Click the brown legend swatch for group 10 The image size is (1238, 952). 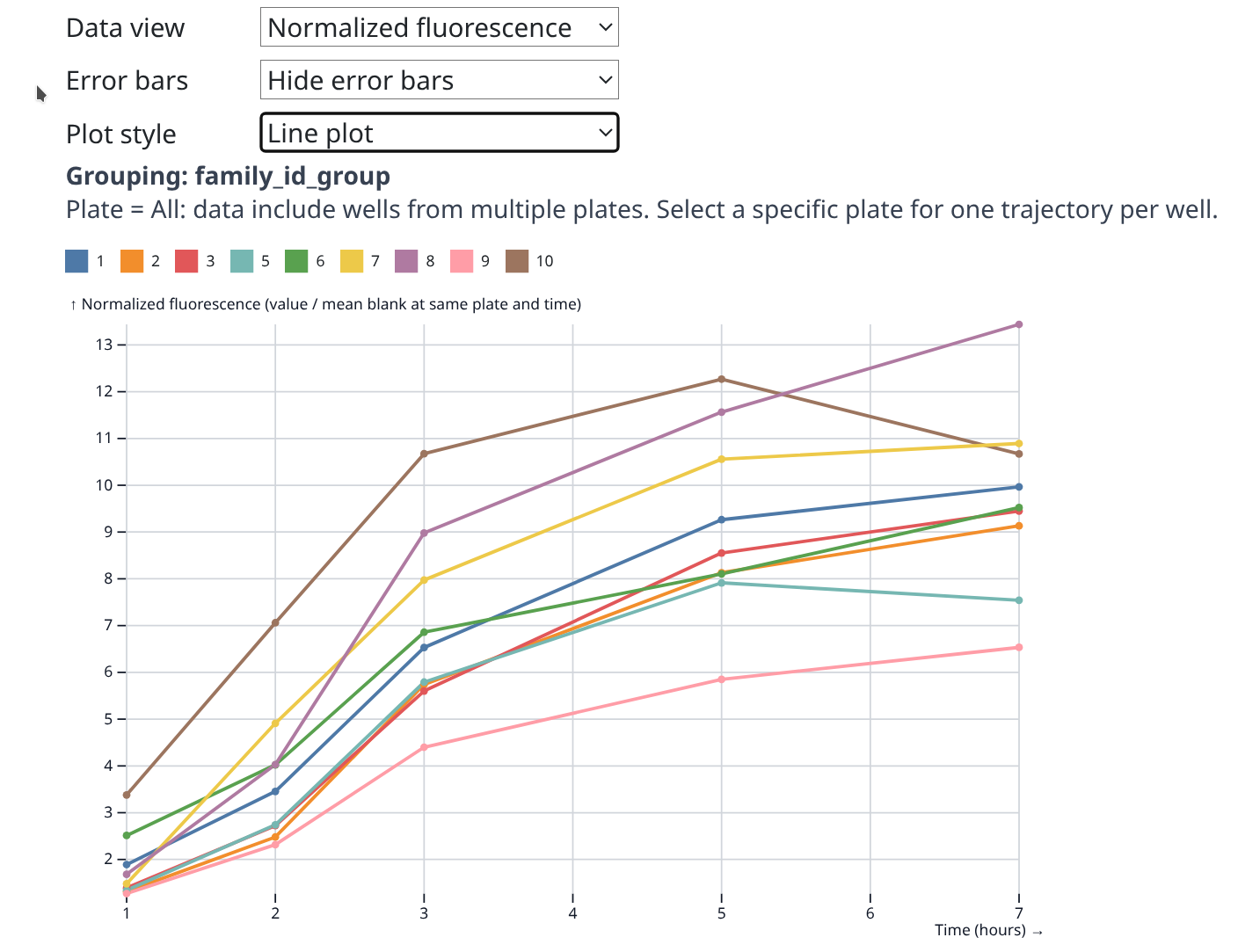pyautogui.click(x=517, y=261)
